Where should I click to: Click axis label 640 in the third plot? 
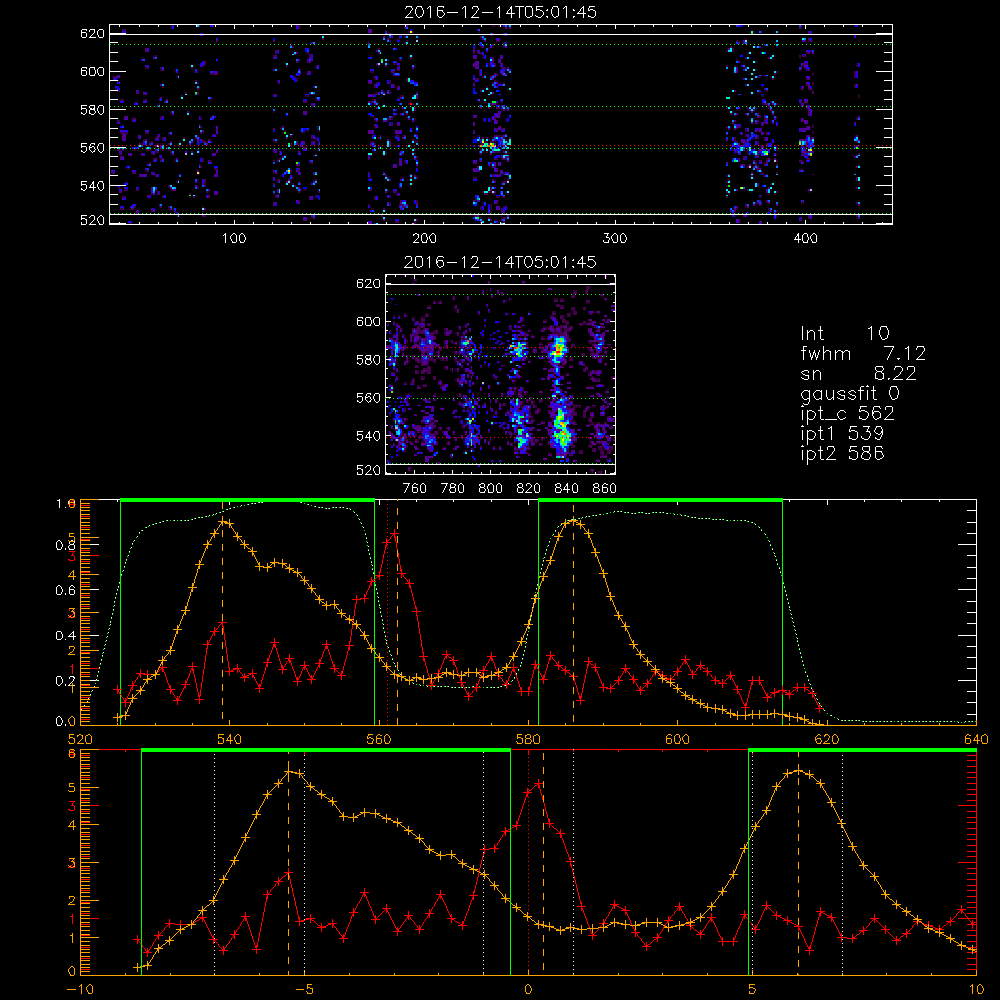click(x=976, y=740)
